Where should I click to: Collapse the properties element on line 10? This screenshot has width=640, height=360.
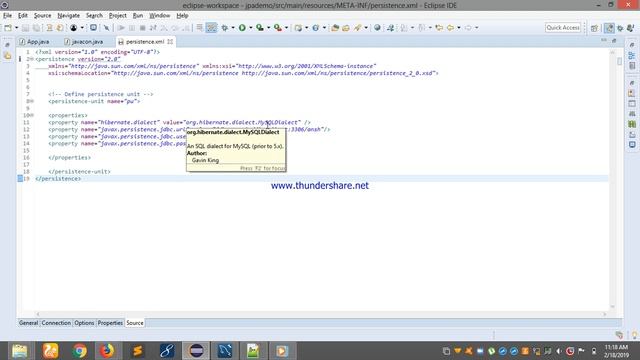coord(31,116)
